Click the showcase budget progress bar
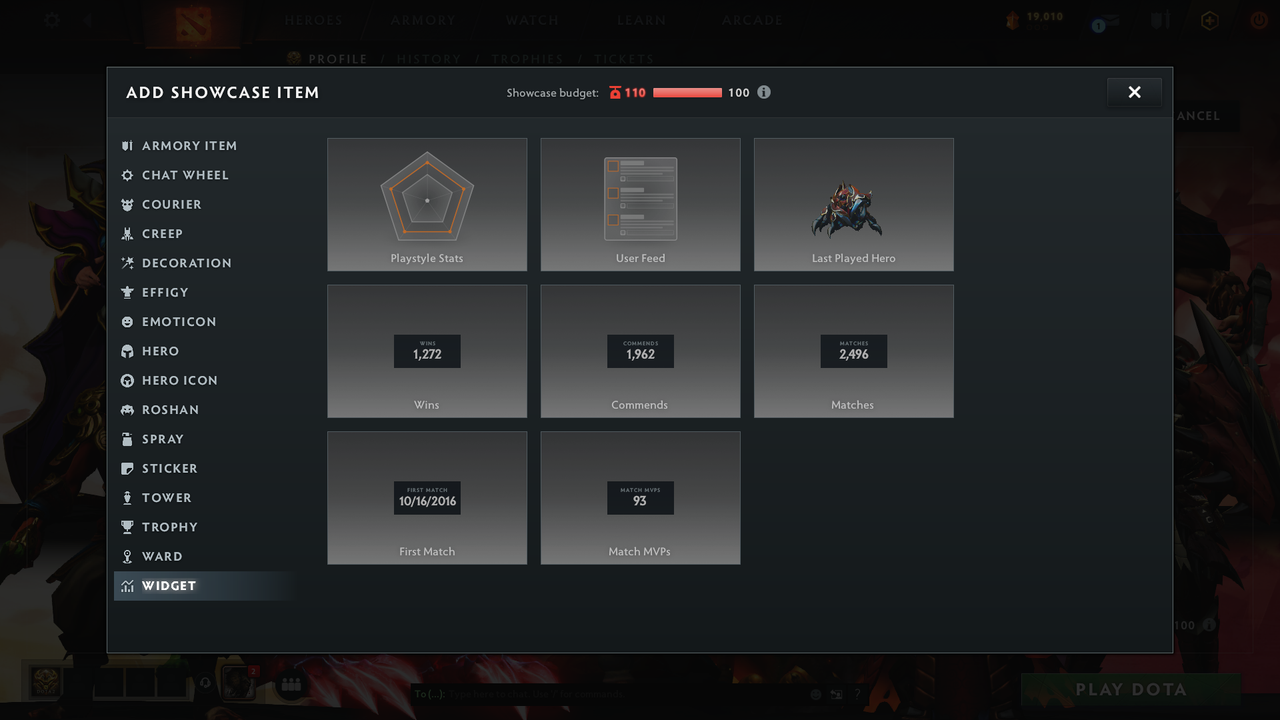The width and height of the screenshot is (1280, 720). [x=688, y=92]
